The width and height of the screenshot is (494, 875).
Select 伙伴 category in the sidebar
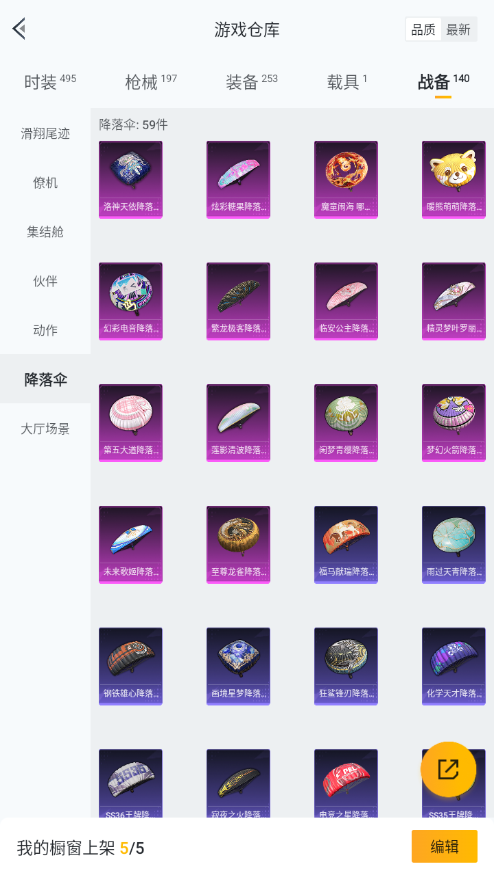[x=45, y=281]
